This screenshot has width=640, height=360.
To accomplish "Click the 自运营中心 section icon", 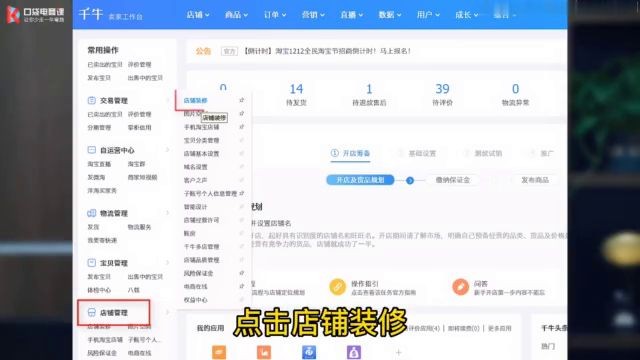I will (91, 150).
